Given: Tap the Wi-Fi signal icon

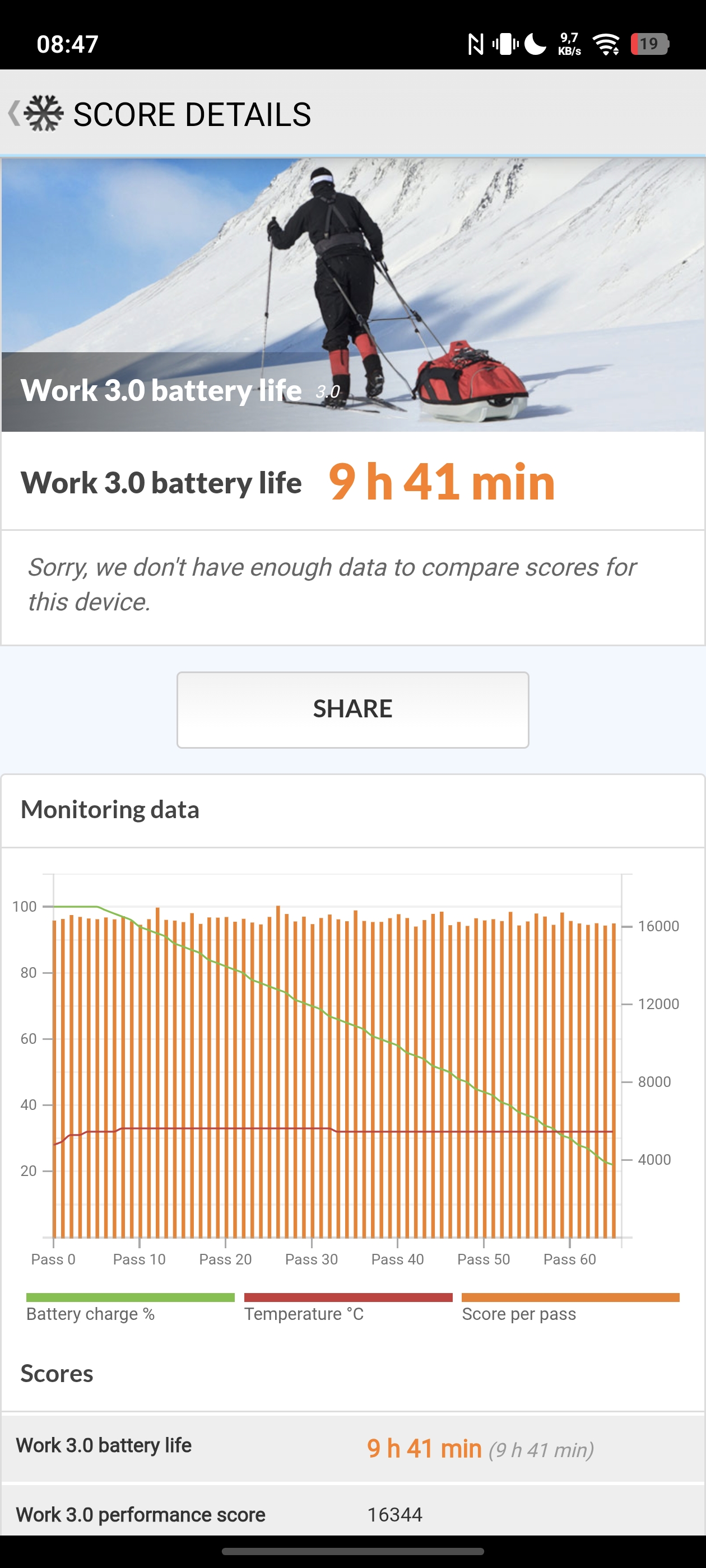Looking at the screenshot, I should 606,44.
